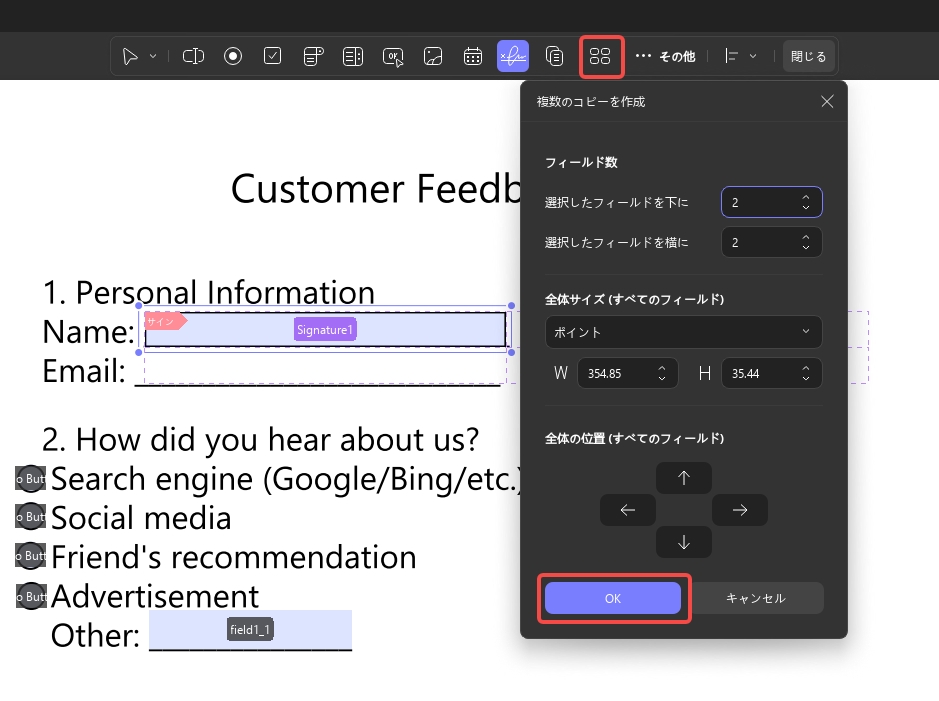Move all fields right with arrow

(740, 510)
